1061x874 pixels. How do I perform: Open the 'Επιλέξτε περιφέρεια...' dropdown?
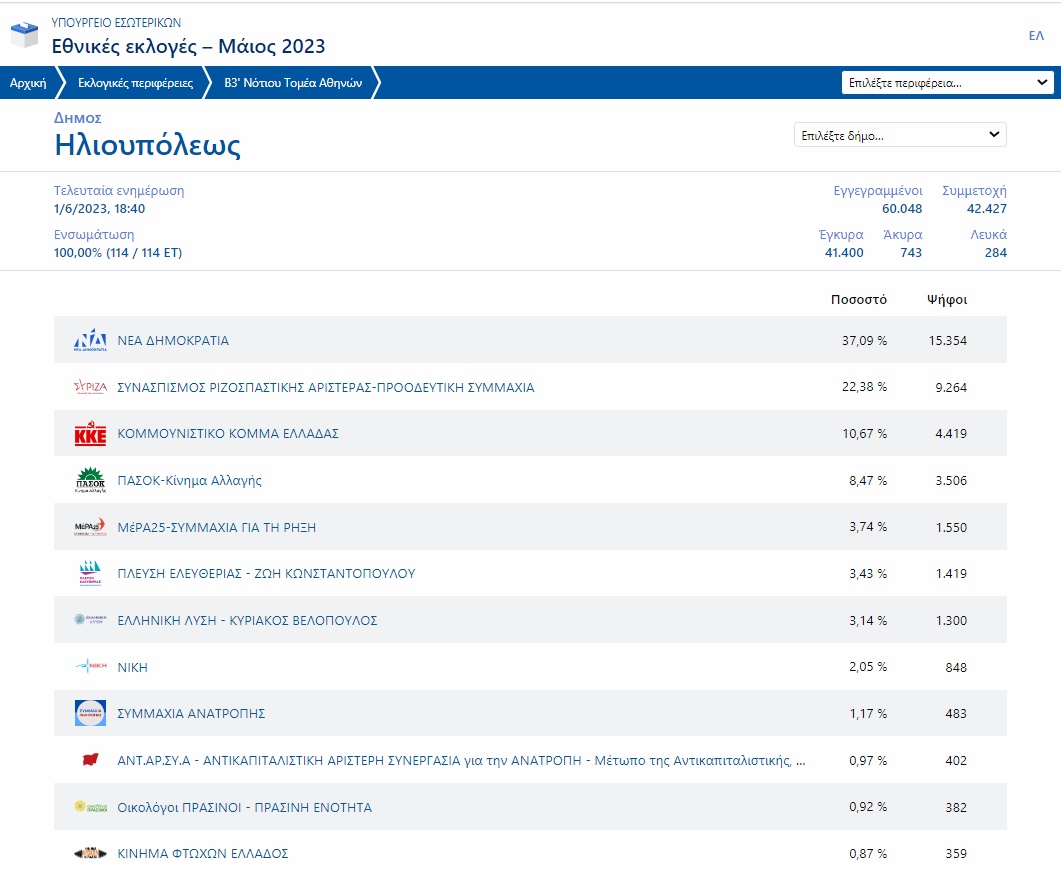pyautogui.click(x=947, y=83)
